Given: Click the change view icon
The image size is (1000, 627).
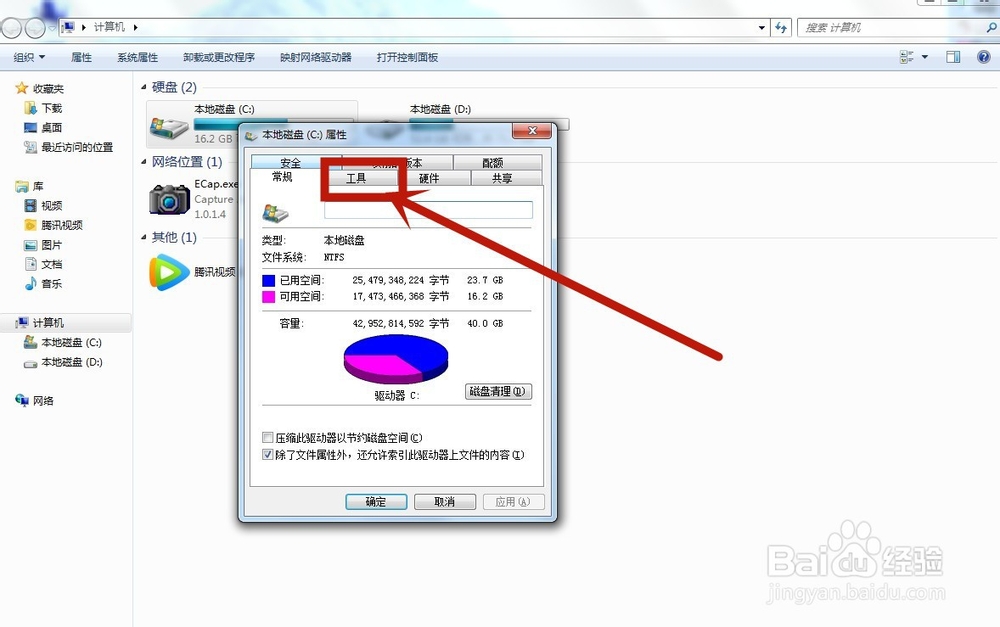Looking at the screenshot, I should [x=906, y=57].
